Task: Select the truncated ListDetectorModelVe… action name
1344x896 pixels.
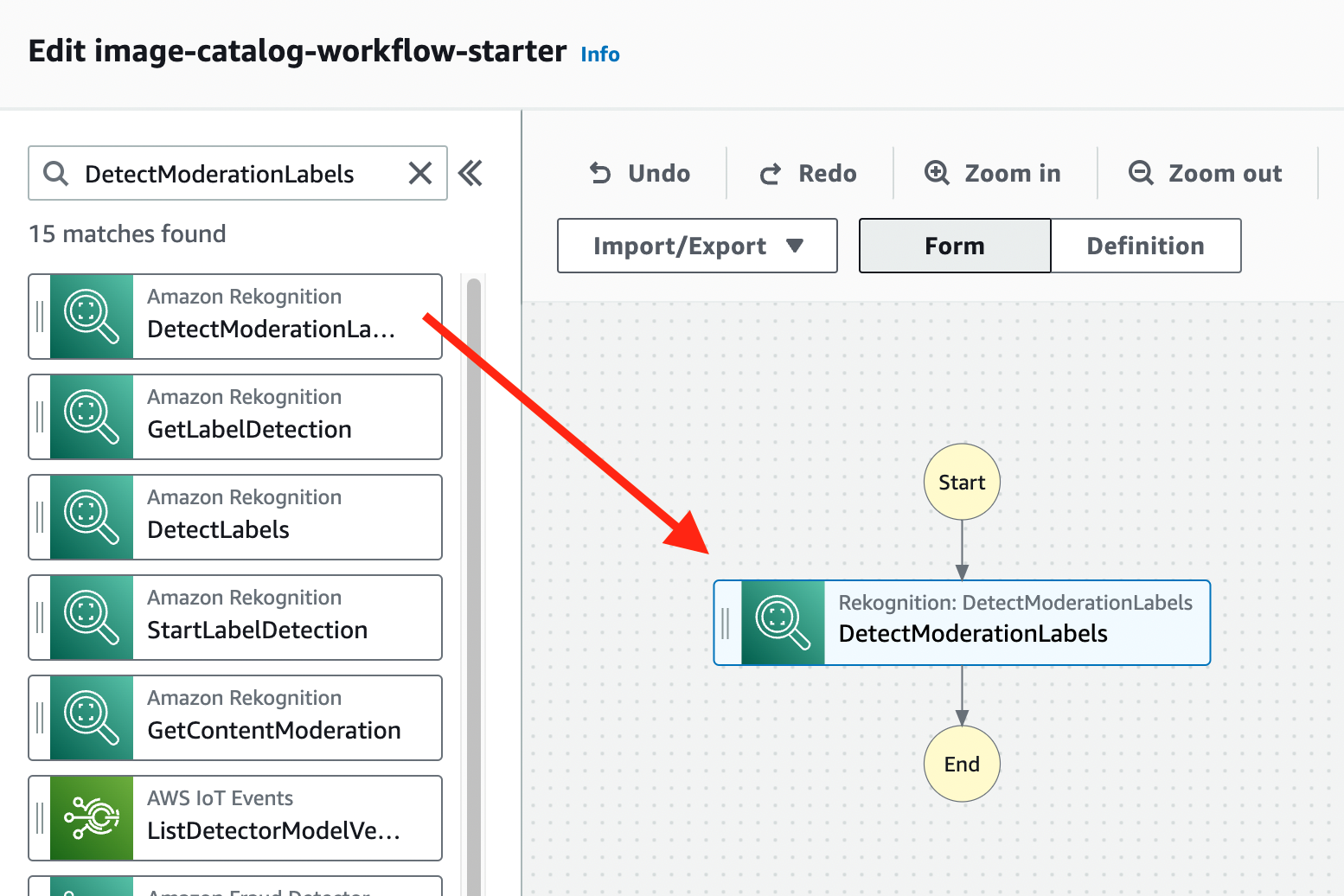Action: pos(274,831)
